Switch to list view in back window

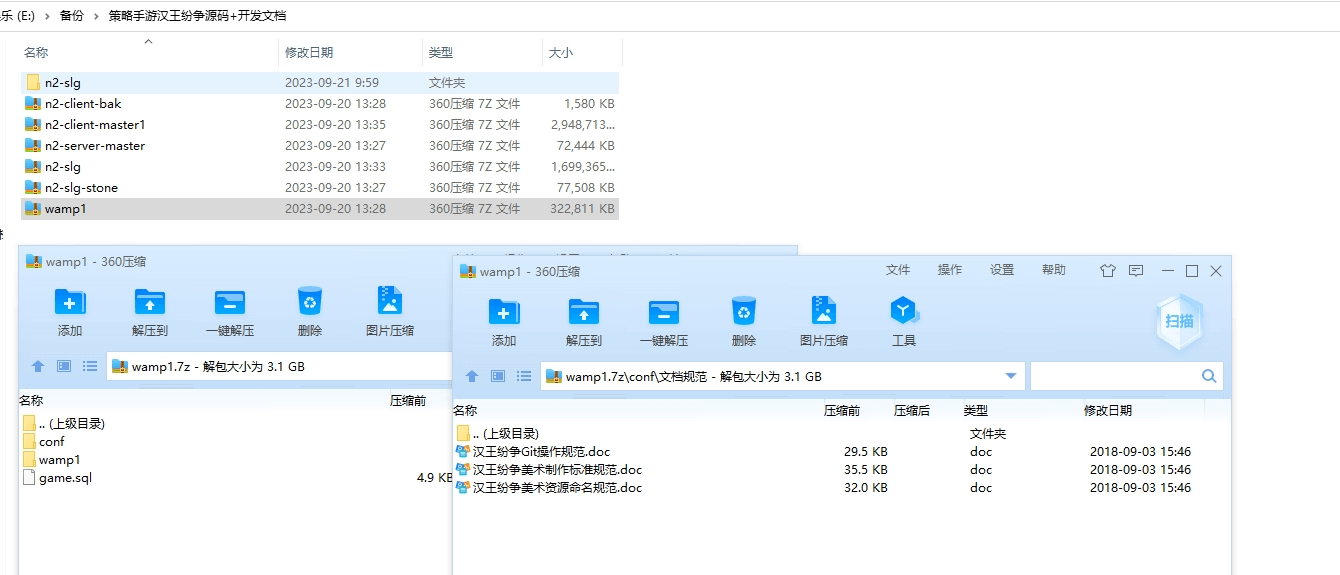click(x=90, y=366)
